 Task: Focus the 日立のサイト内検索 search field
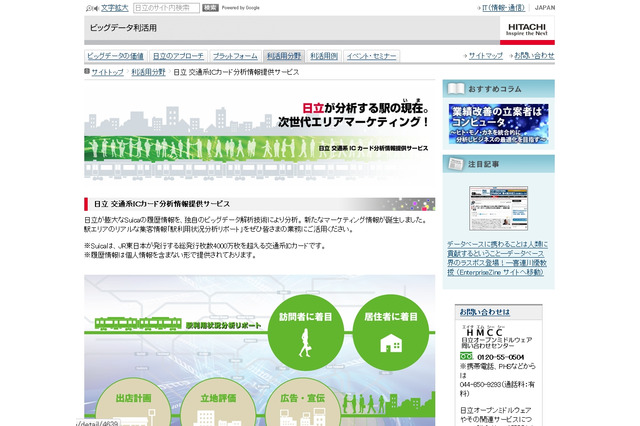[x=167, y=8]
